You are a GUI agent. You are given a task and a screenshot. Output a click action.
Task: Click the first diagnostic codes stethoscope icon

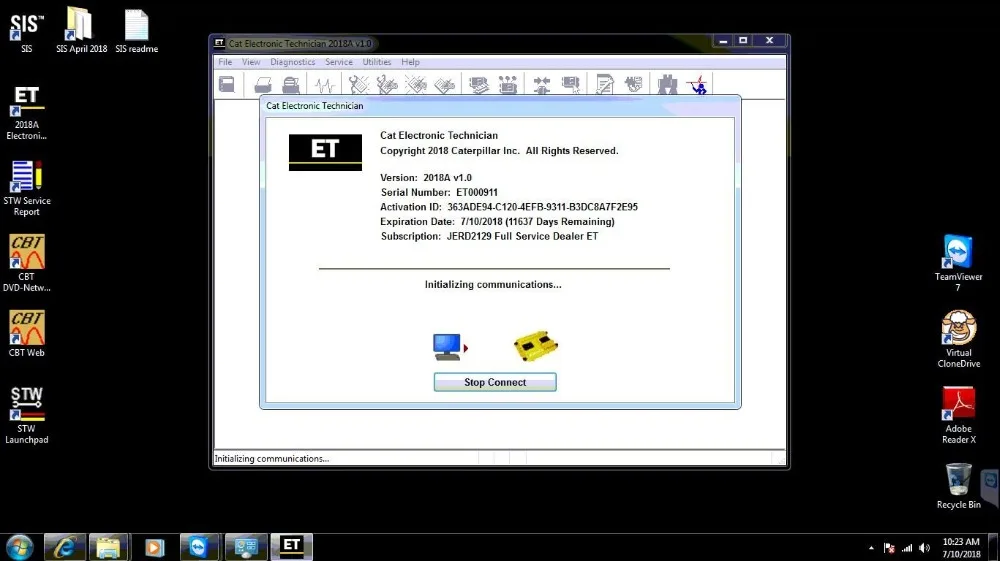coord(358,84)
